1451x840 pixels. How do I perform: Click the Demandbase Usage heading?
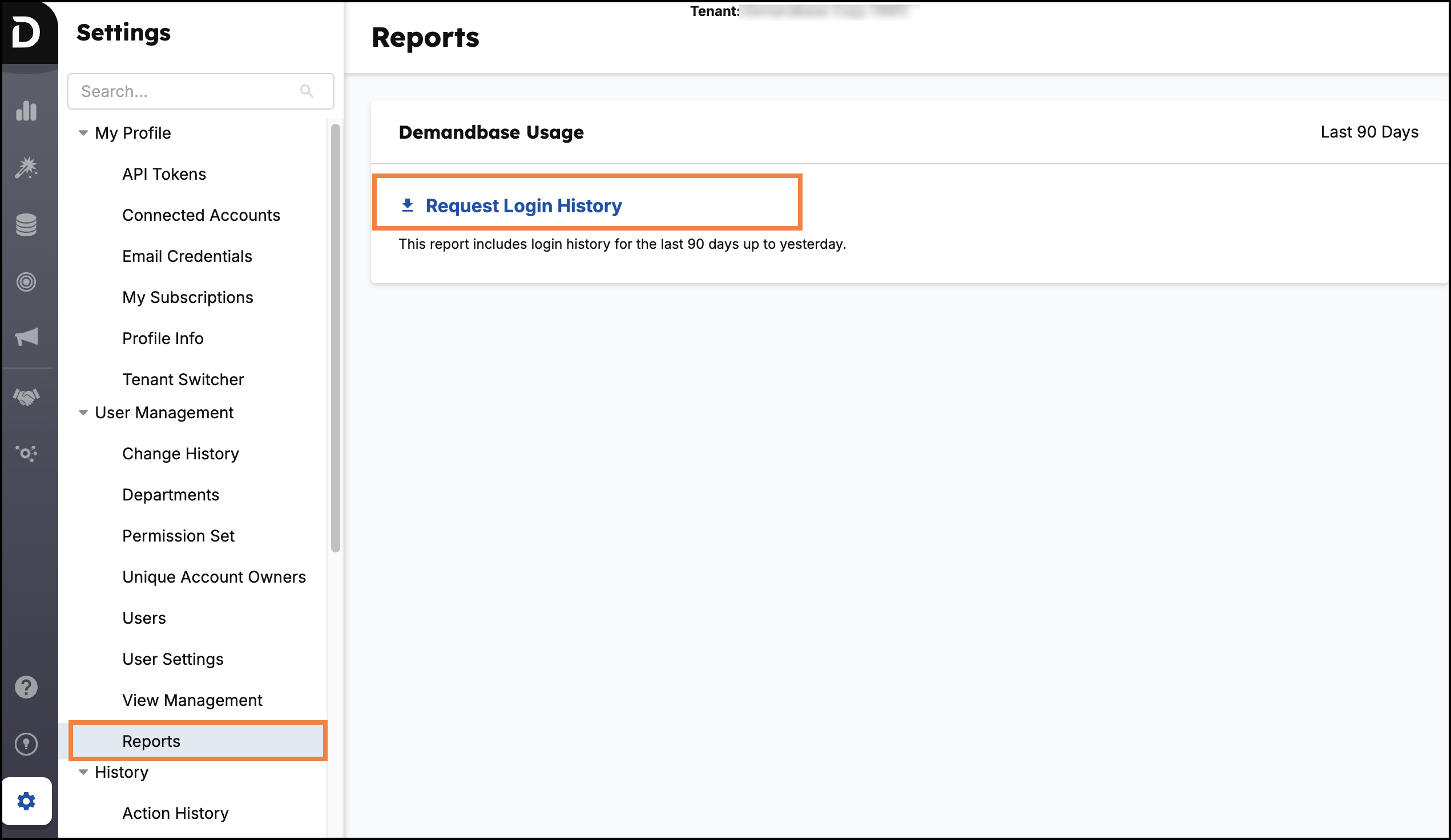coord(491,132)
